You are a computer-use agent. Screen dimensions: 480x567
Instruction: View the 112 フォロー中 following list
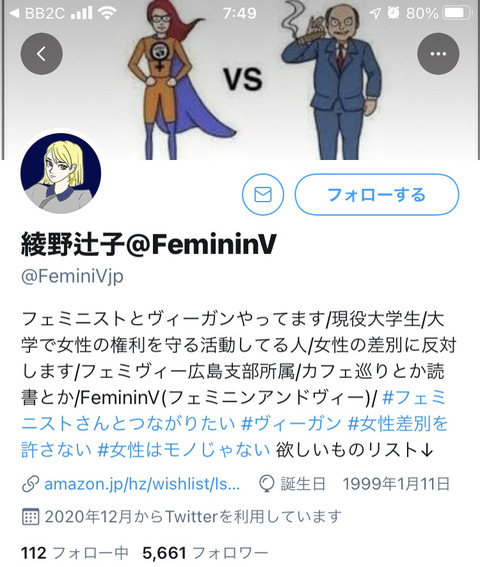click(75, 553)
